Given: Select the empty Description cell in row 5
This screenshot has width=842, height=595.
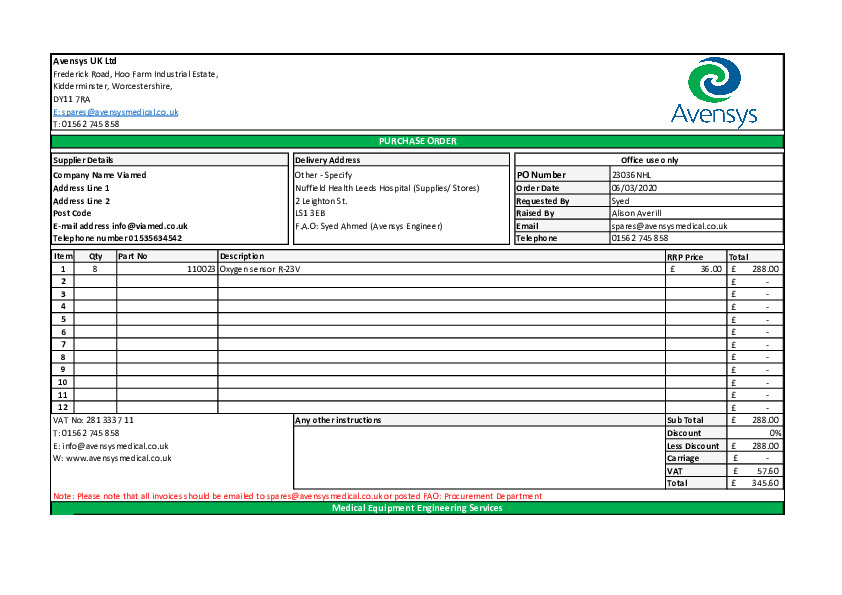Looking at the screenshot, I should coord(440,319).
